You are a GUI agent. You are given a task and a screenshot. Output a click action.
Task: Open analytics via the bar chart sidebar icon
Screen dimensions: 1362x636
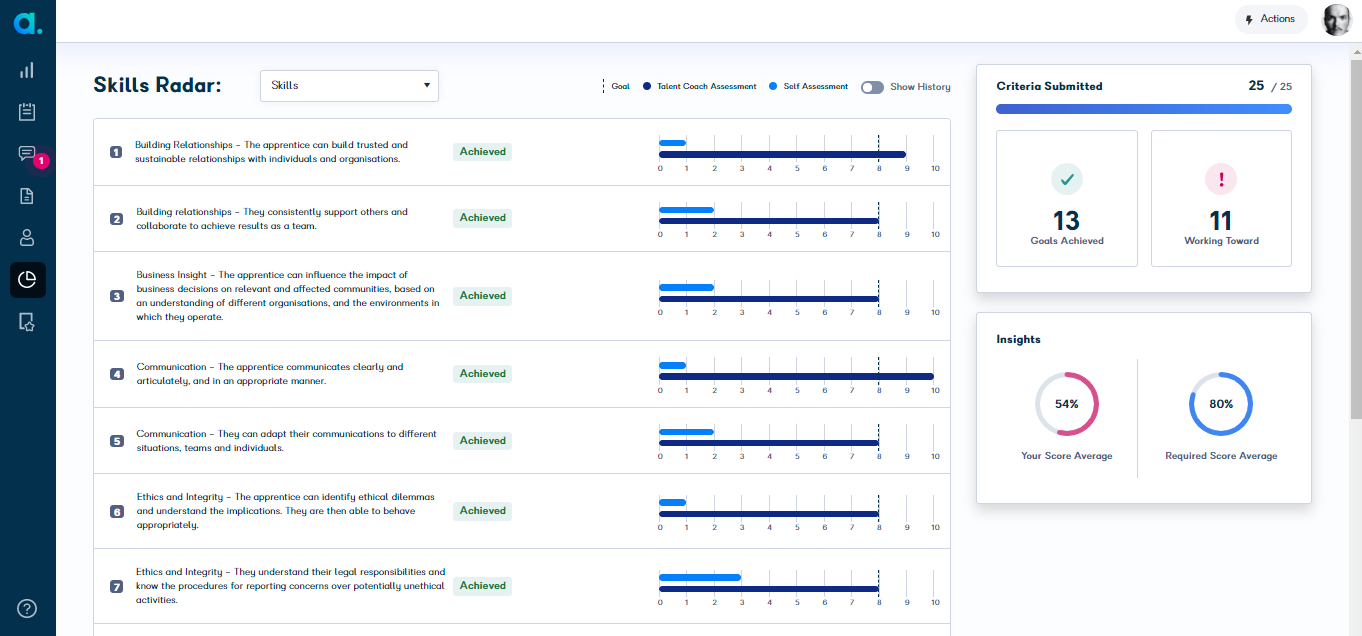coord(26,70)
